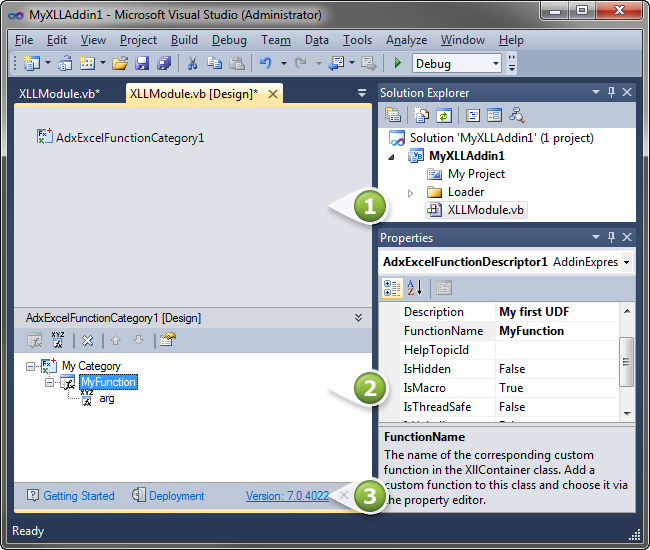Screen dimensions: 650x550
Task: Add a parameter with the XYZ icon
Action: 58,339
